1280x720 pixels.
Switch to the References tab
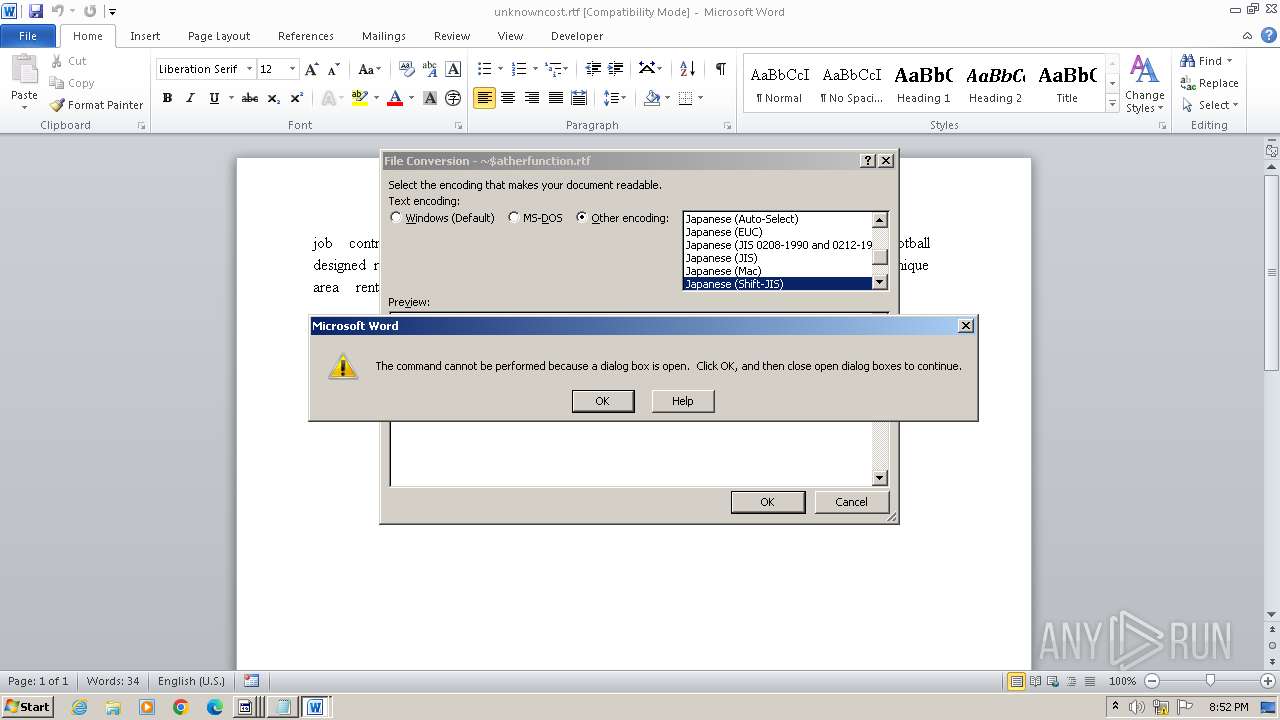pyautogui.click(x=306, y=36)
